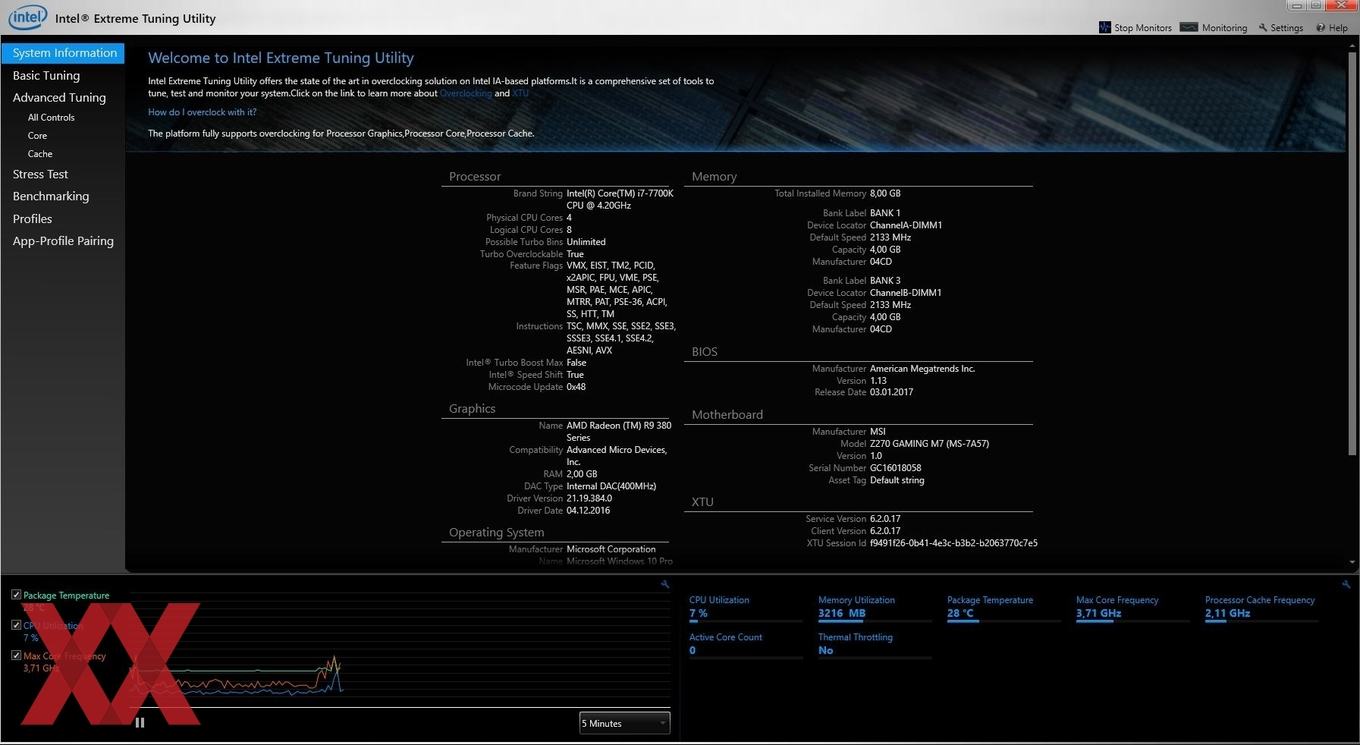
Task: Click the Overclocking link
Action: point(466,93)
